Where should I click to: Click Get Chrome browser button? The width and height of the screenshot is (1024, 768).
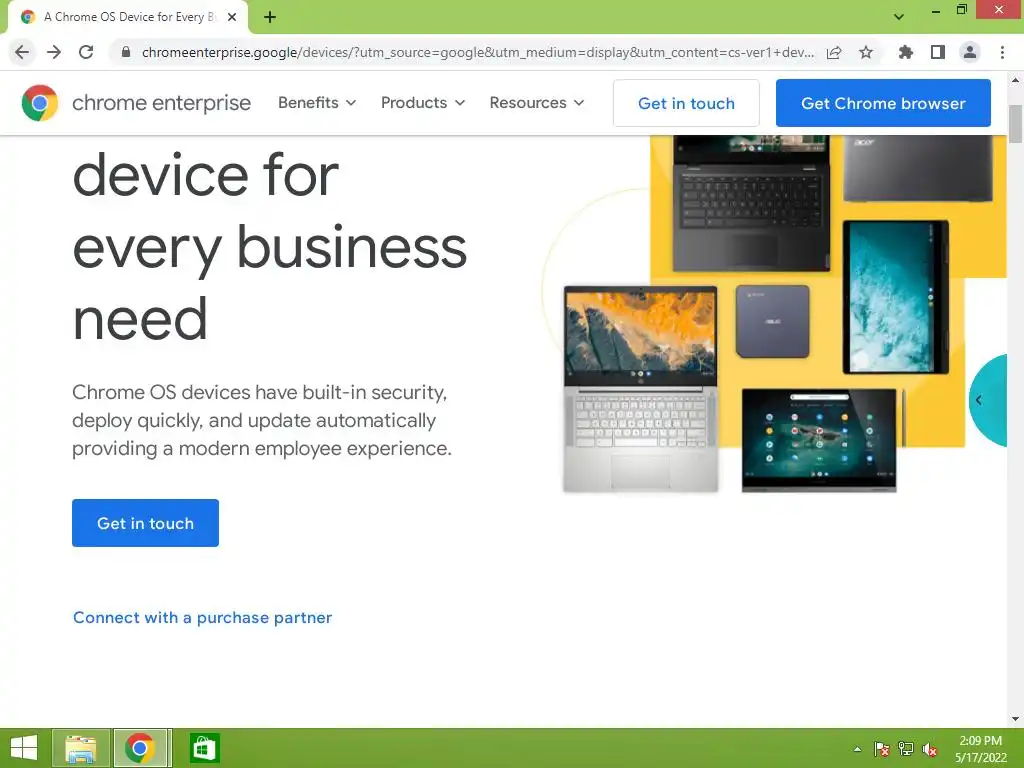[x=883, y=103]
